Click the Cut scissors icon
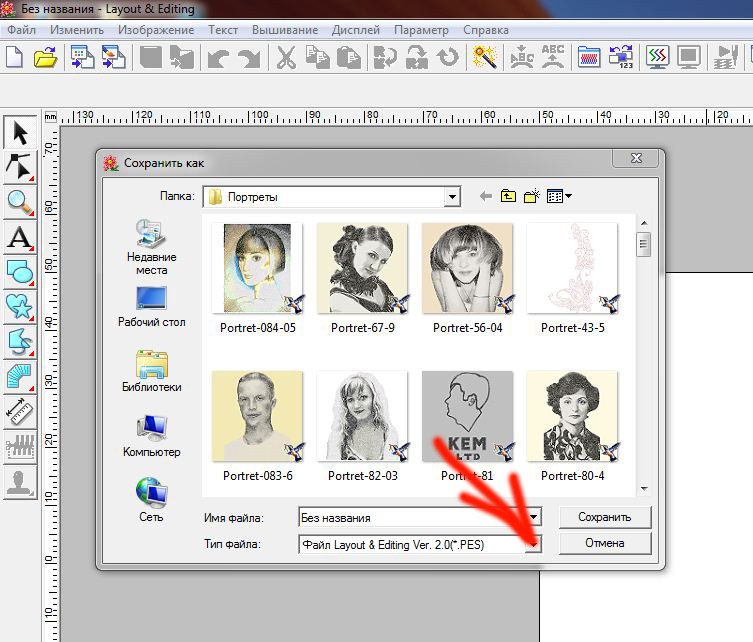This screenshot has height=642, width=753. click(x=286, y=57)
